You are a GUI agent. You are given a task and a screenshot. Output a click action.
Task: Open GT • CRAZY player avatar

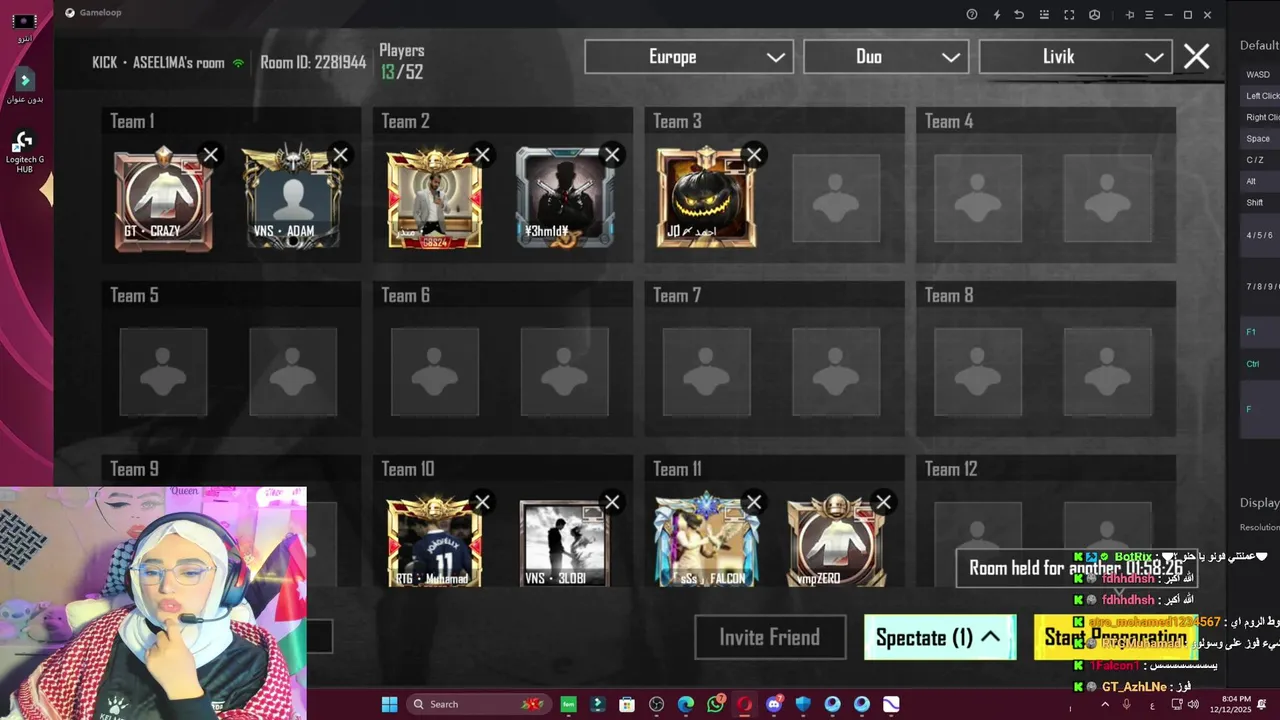[x=163, y=198]
